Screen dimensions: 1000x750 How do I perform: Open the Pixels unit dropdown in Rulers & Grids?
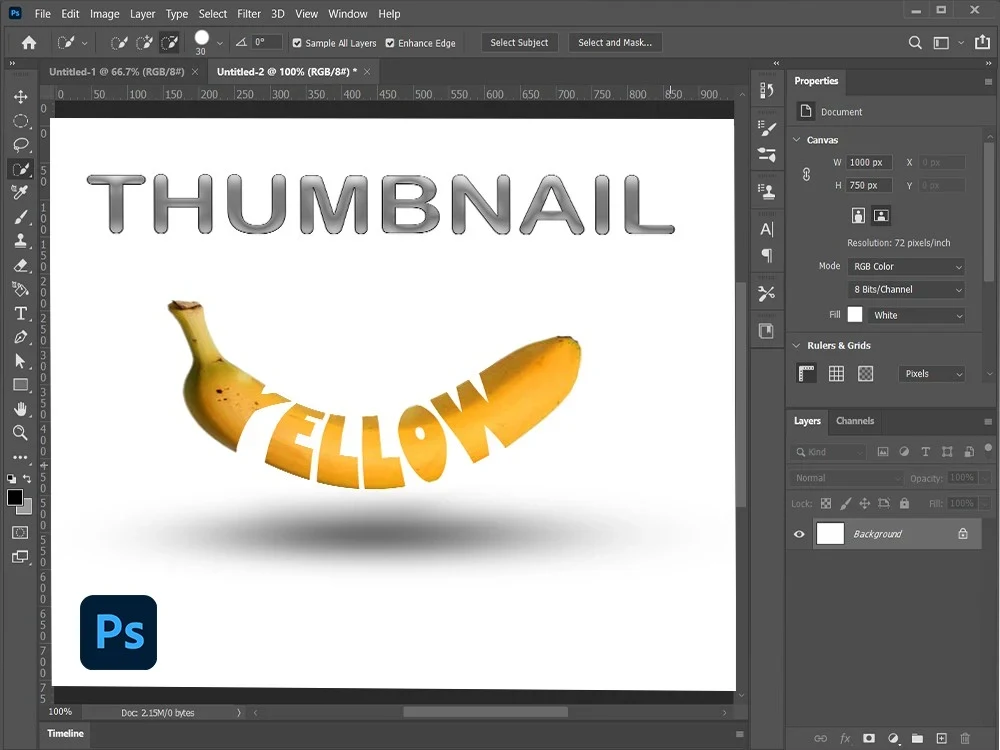tap(931, 373)
